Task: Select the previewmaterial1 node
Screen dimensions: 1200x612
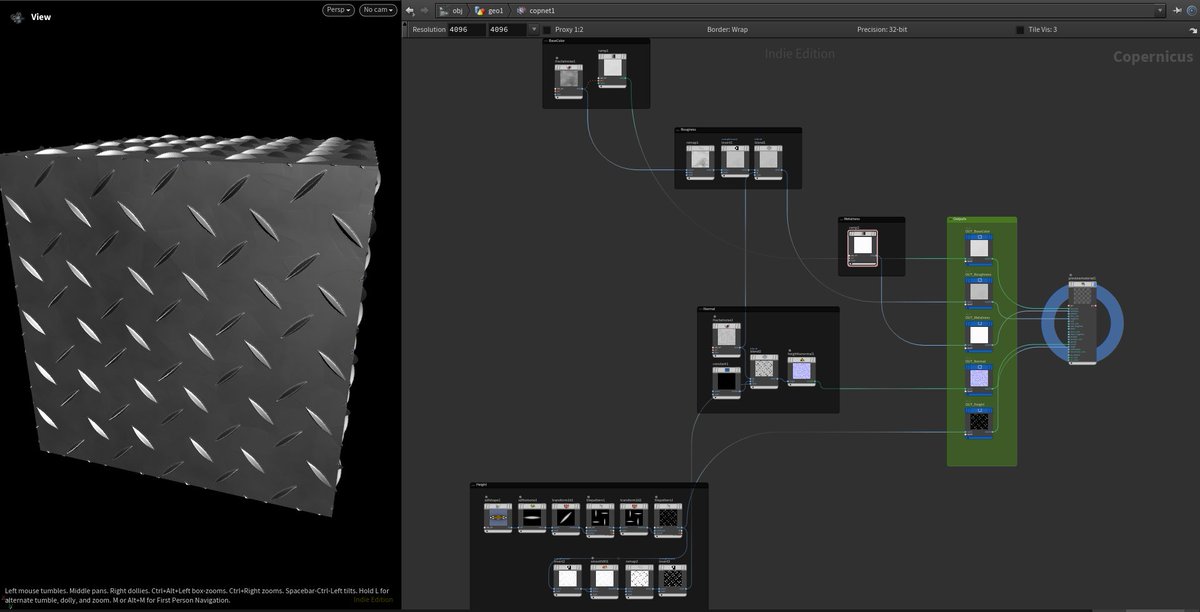Action: (x=1082, y=322)
